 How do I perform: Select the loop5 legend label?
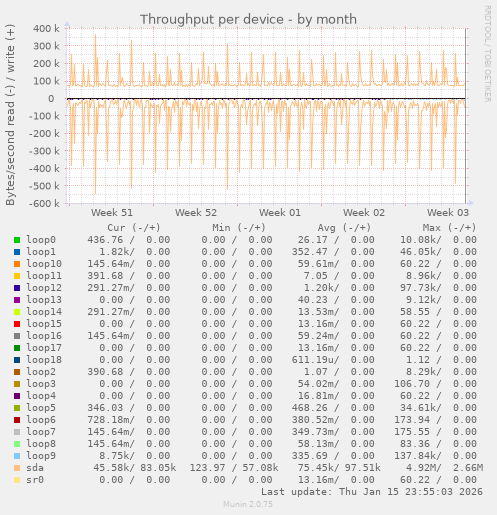click(41, 408)
